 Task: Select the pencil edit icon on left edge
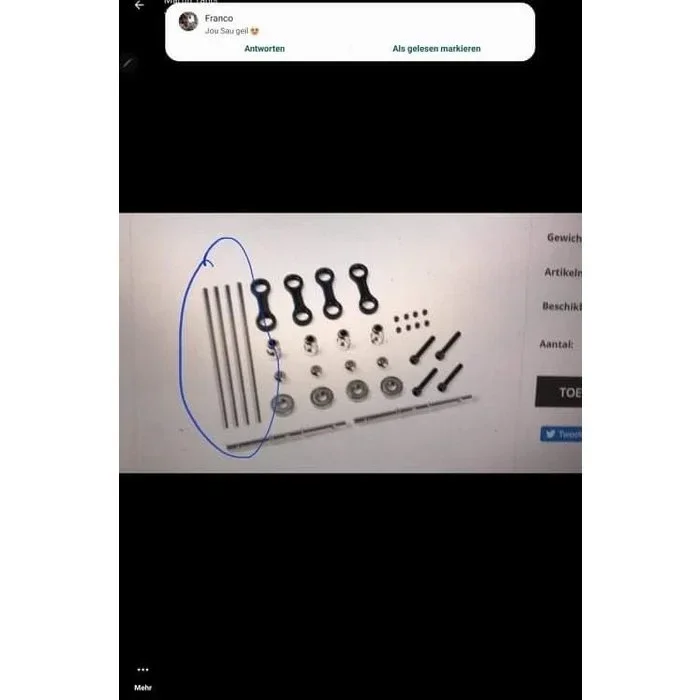(129, 63)
